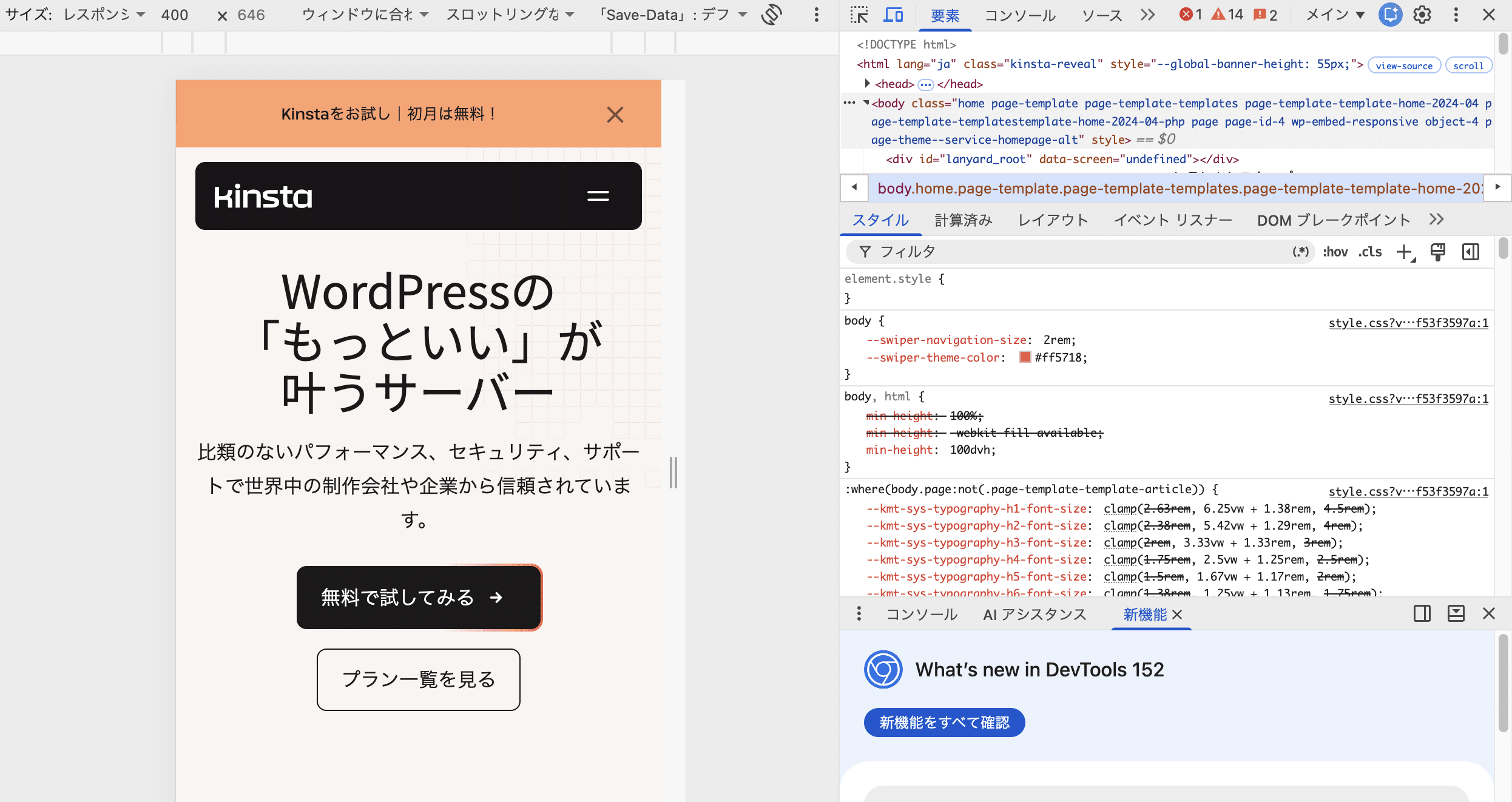Viewport: 1512px width, 802px height.
Task: Select the DOM ブレークポイント sub-tab
Action: (x=1334, y=220)
